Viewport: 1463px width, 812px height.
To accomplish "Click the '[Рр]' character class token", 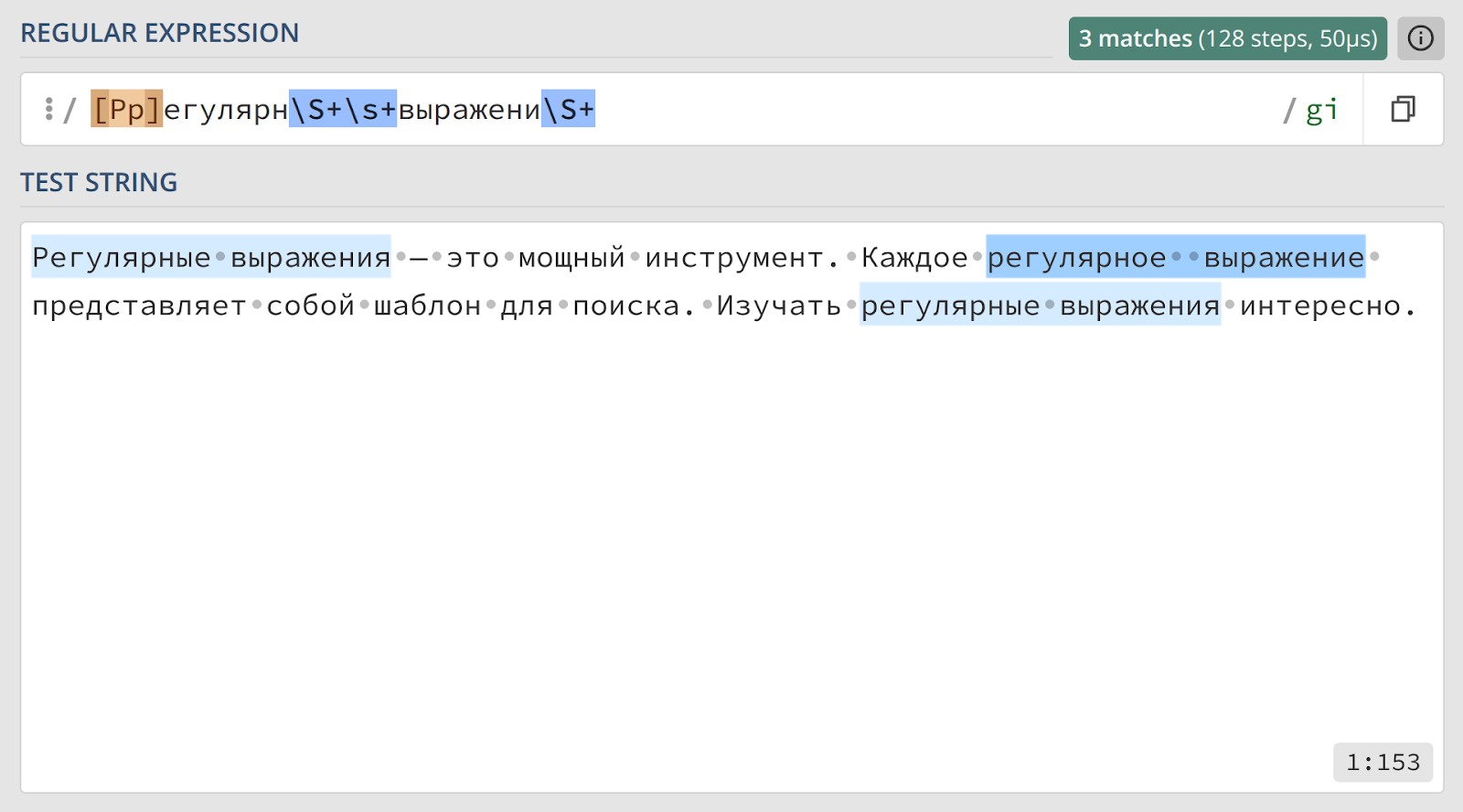I will click(126, 109).
